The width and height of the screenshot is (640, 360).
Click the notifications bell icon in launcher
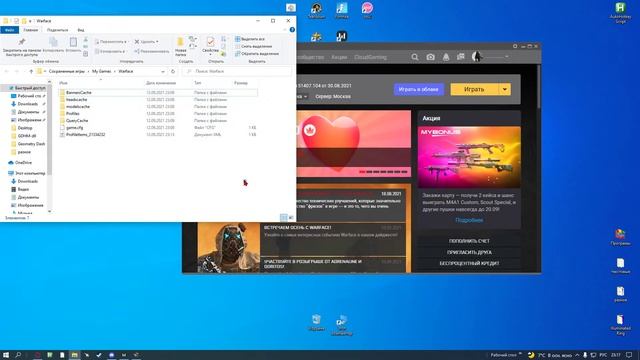coord(446,57)
